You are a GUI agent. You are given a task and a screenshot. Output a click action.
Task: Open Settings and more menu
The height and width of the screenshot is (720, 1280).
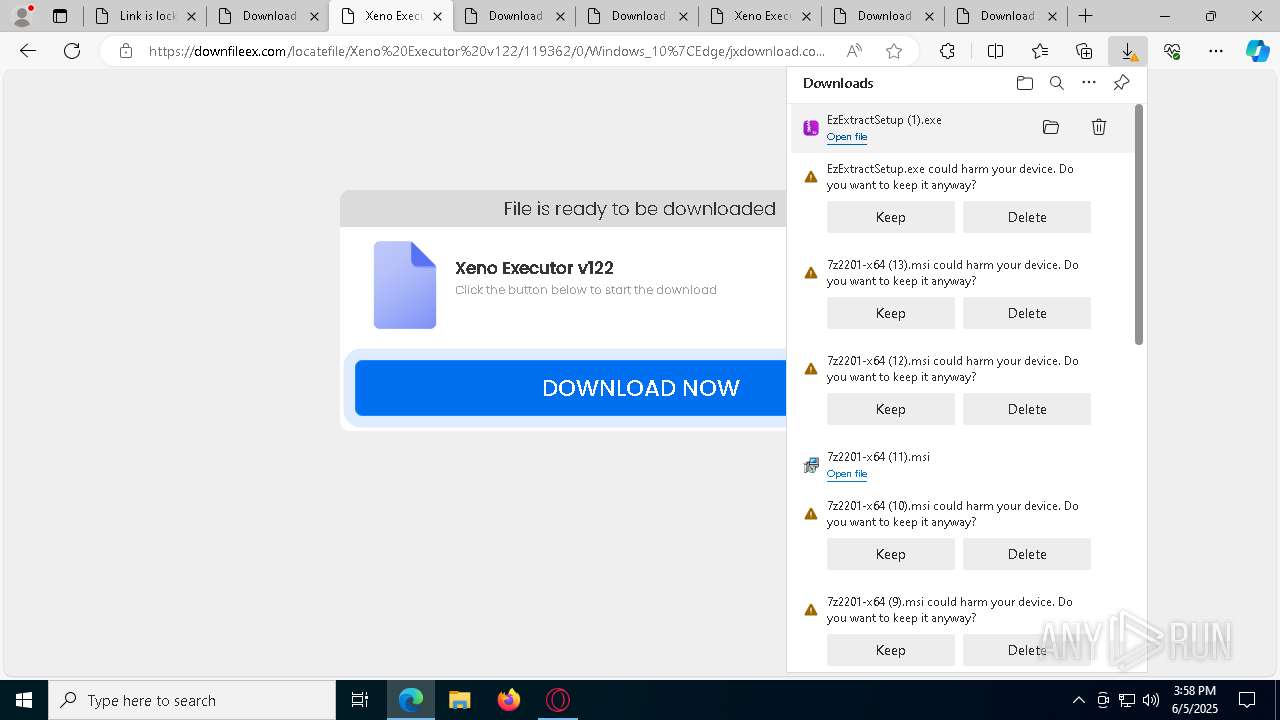tap(1216, 51)
